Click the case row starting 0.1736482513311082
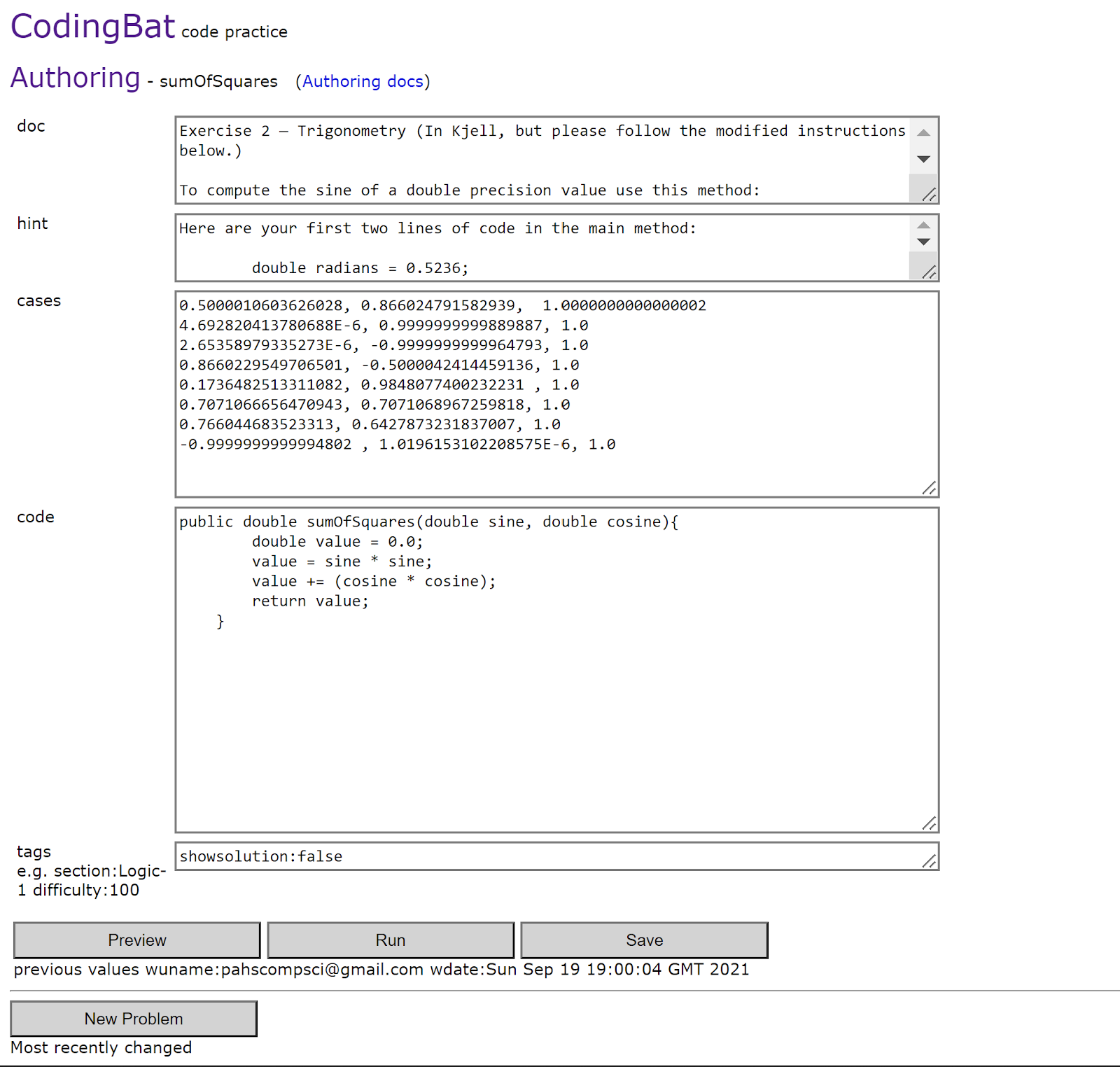 pyautogui.click(x=379, y=385)
